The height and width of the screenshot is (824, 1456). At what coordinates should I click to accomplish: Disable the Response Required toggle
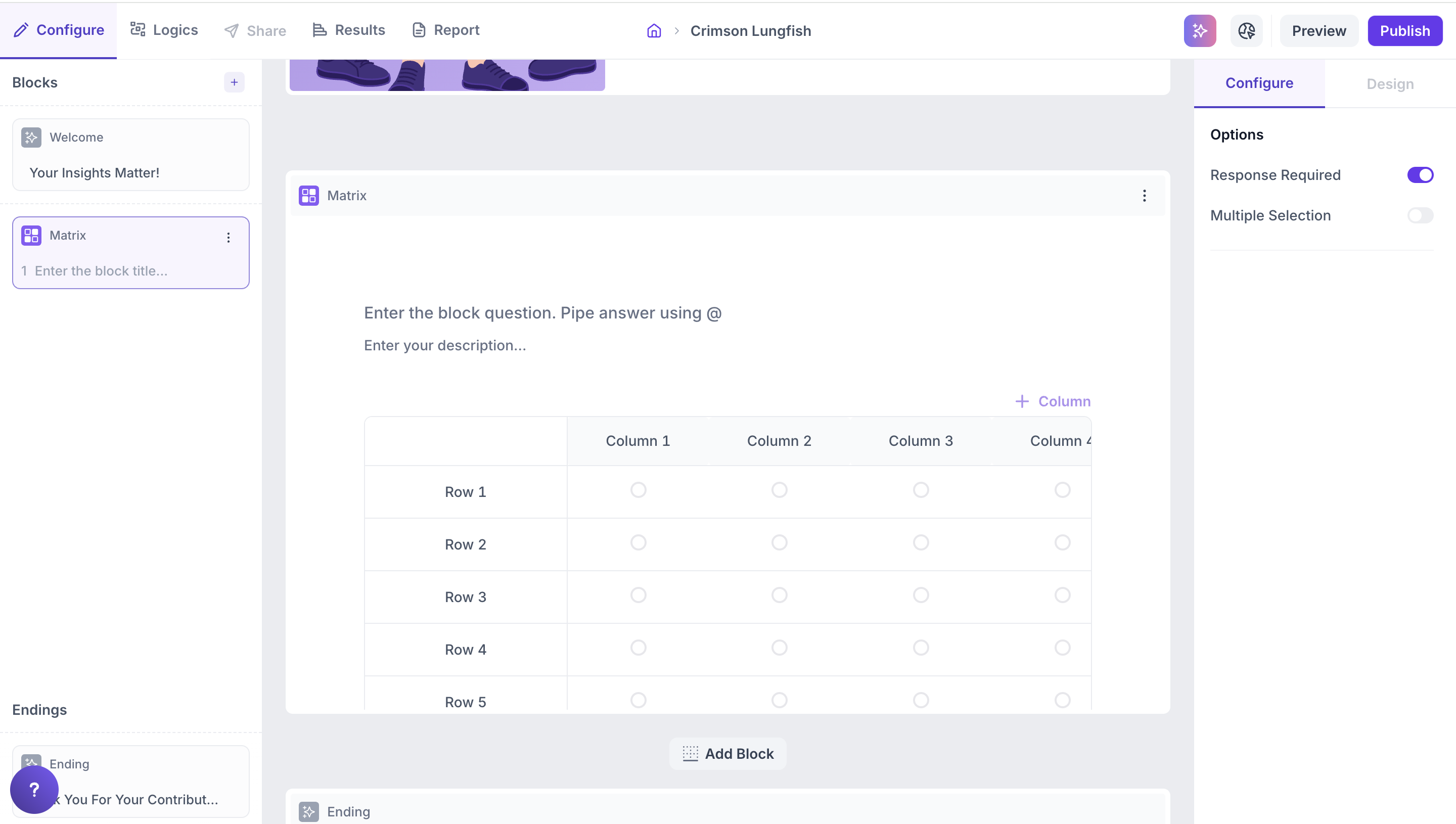click(x=1420, y=175)
